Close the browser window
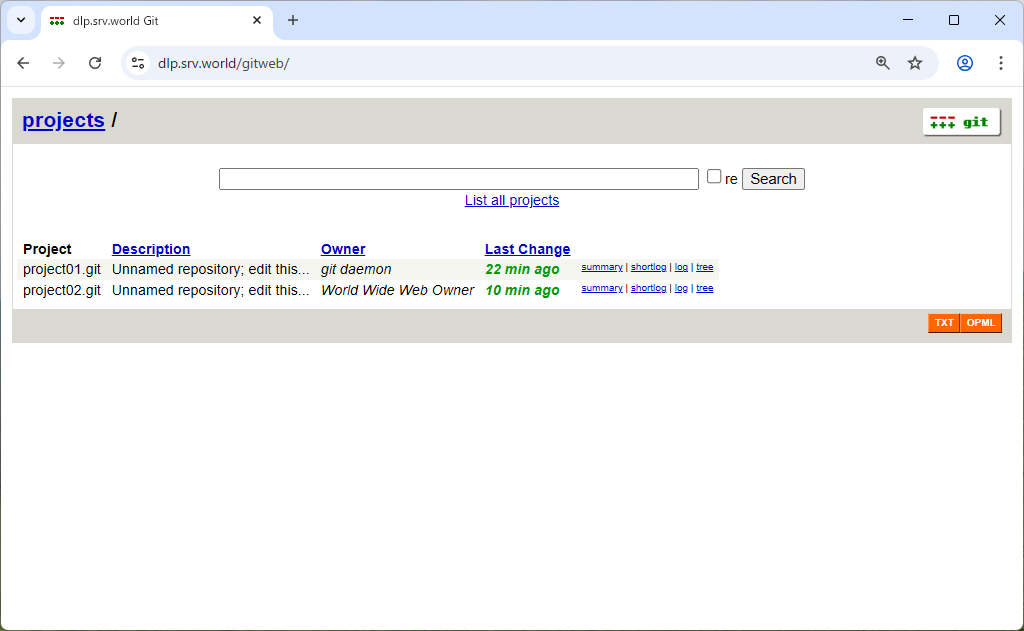 [x=999, y=20]
